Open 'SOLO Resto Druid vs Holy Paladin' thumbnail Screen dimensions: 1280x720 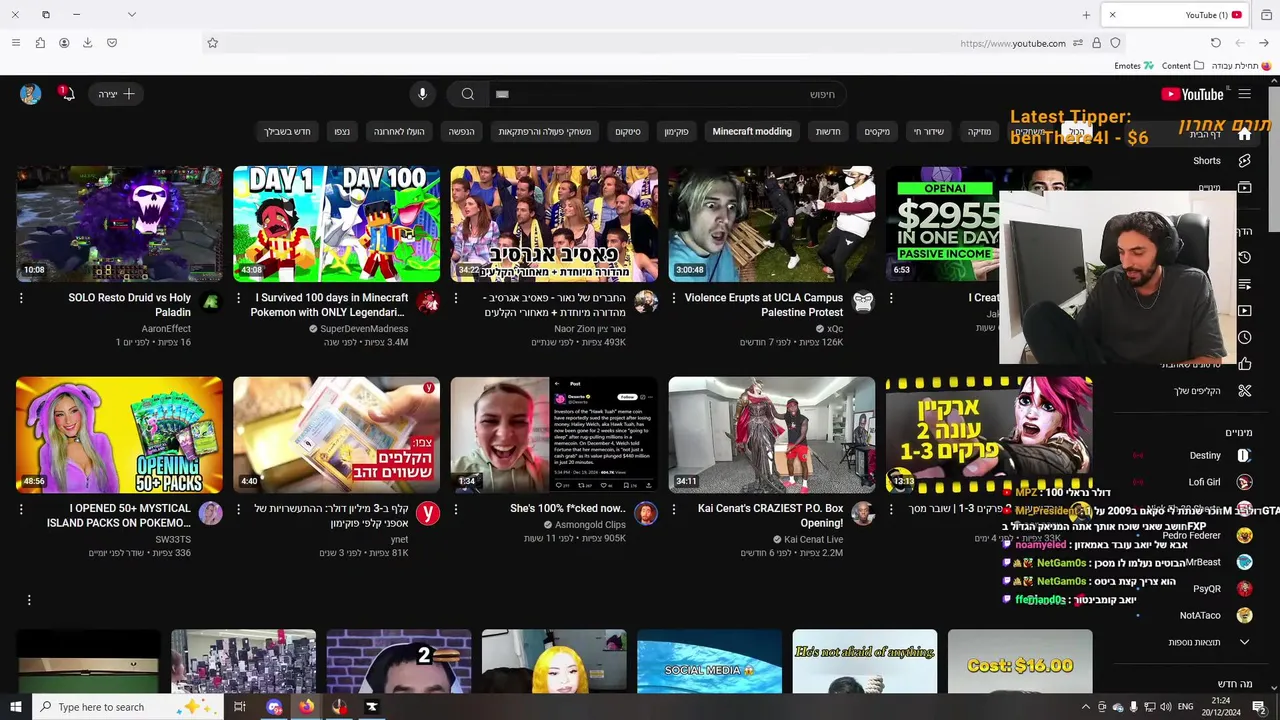[119, 224]
